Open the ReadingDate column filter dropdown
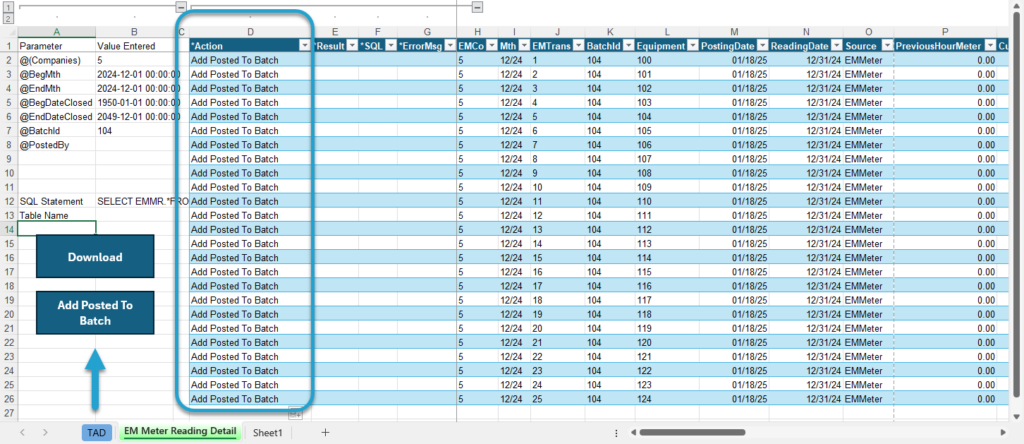 pos(836,46)
